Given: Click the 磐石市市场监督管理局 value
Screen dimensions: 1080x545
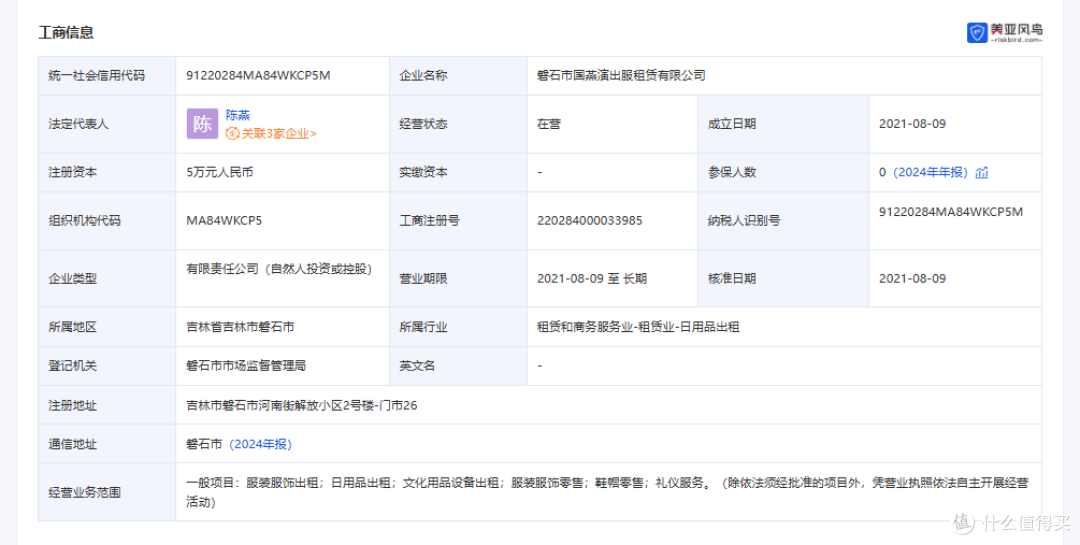Looking at the screenshot, I should (246, 366).
